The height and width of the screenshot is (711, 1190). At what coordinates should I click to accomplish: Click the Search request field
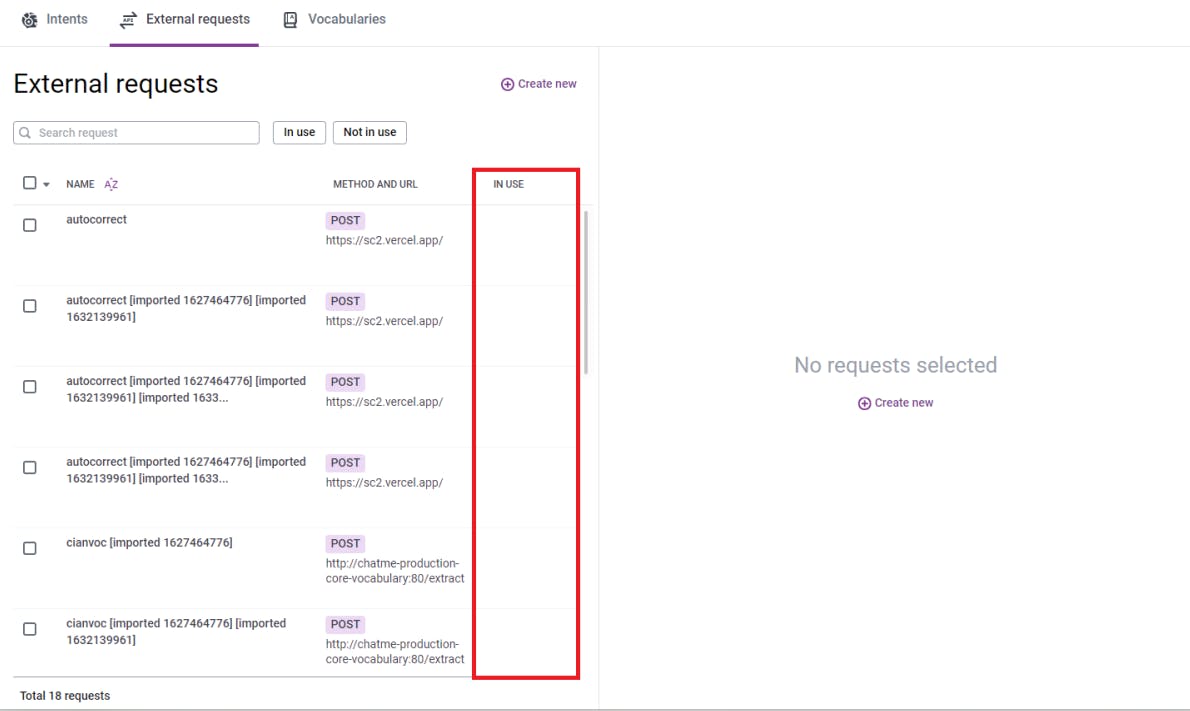point(137,133)
